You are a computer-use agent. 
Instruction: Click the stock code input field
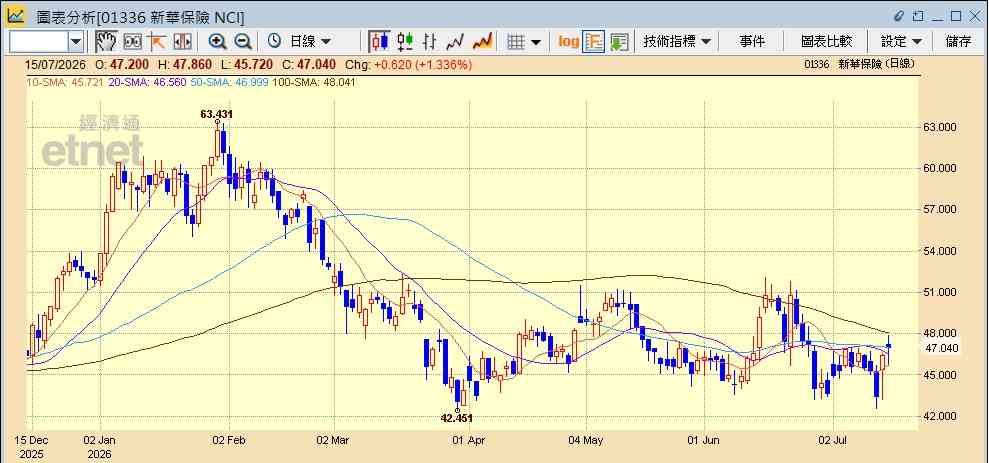tap(39, 42)
